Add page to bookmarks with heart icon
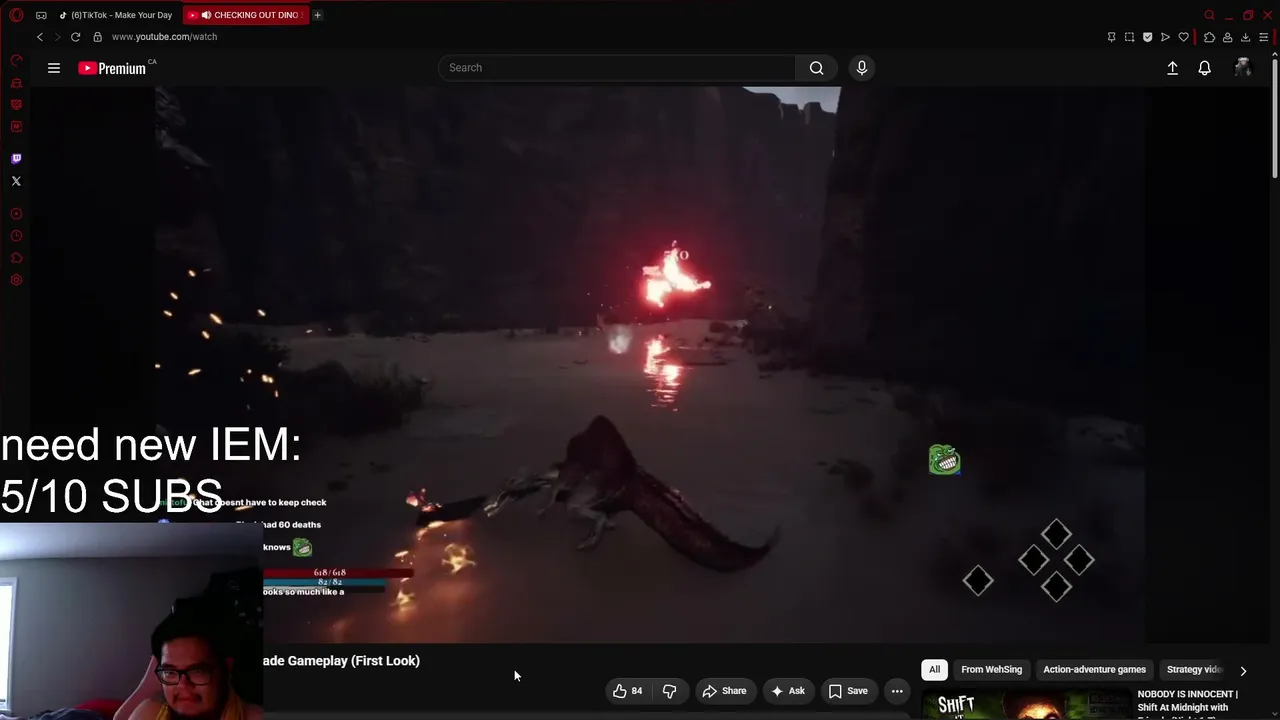The height and width of the screenshot is (720, 1280). [1183, 37]
